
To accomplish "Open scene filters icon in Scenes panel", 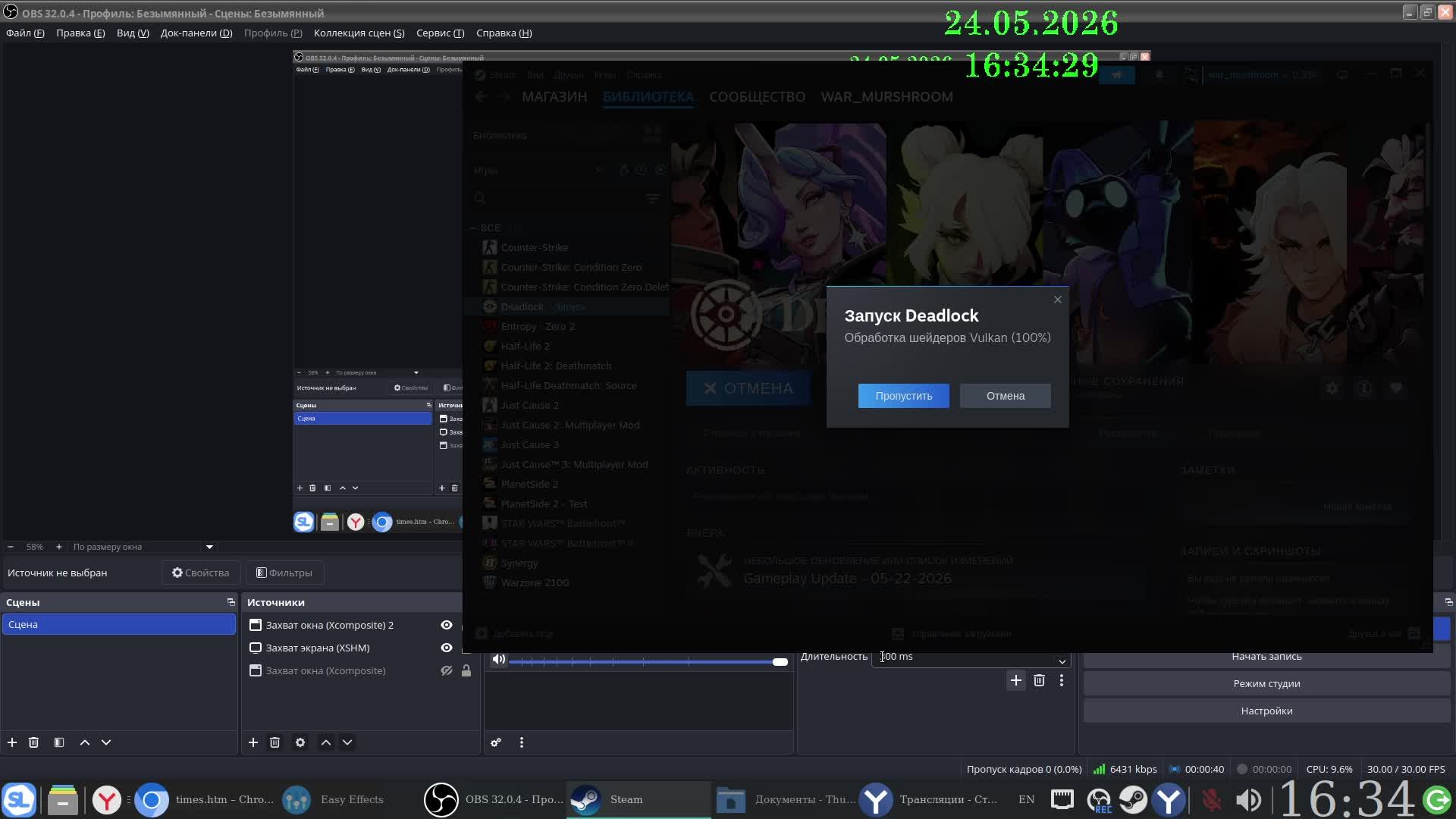I will [59, 742].
